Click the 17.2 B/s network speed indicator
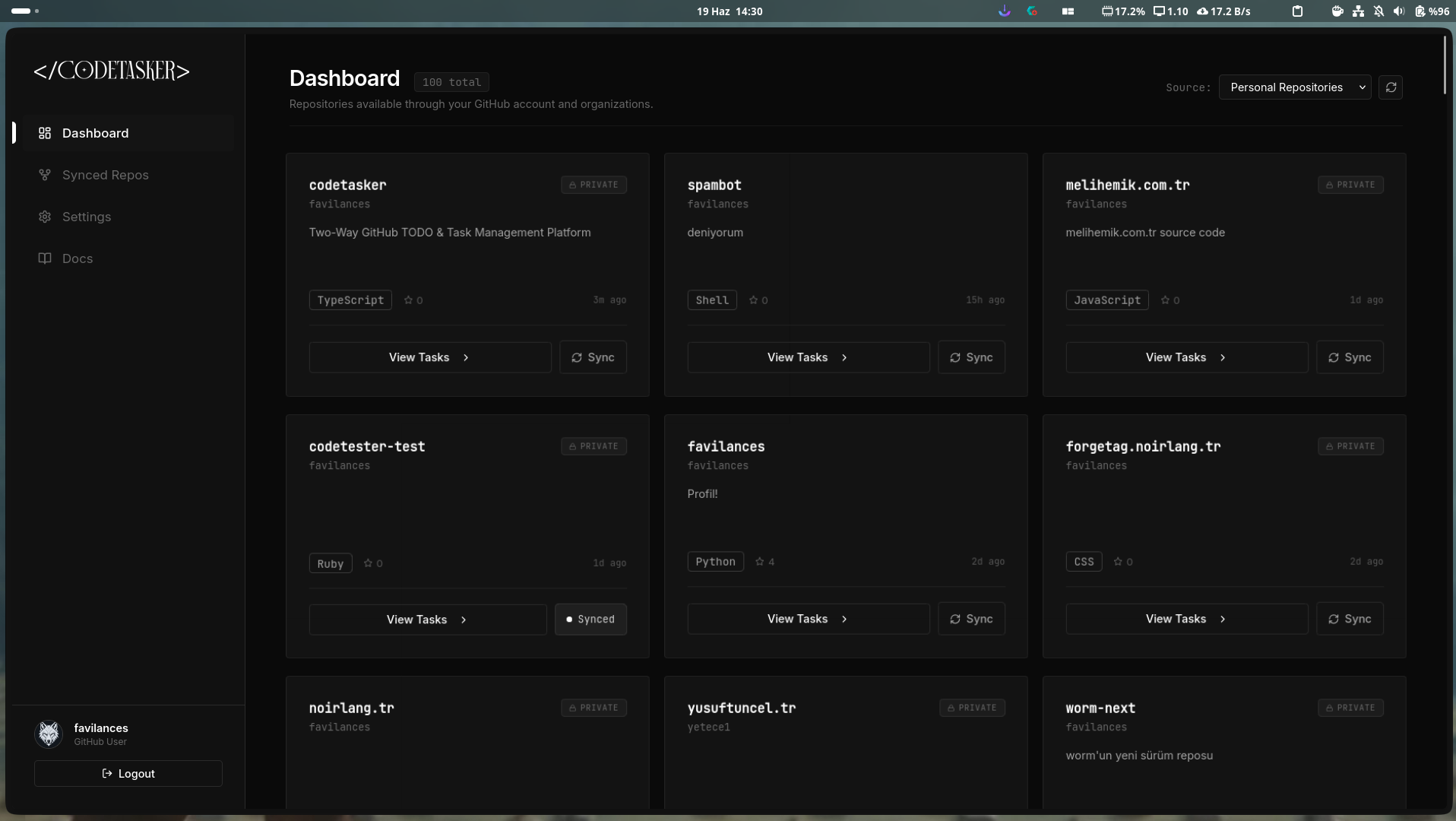 (x=1223, y=11)
